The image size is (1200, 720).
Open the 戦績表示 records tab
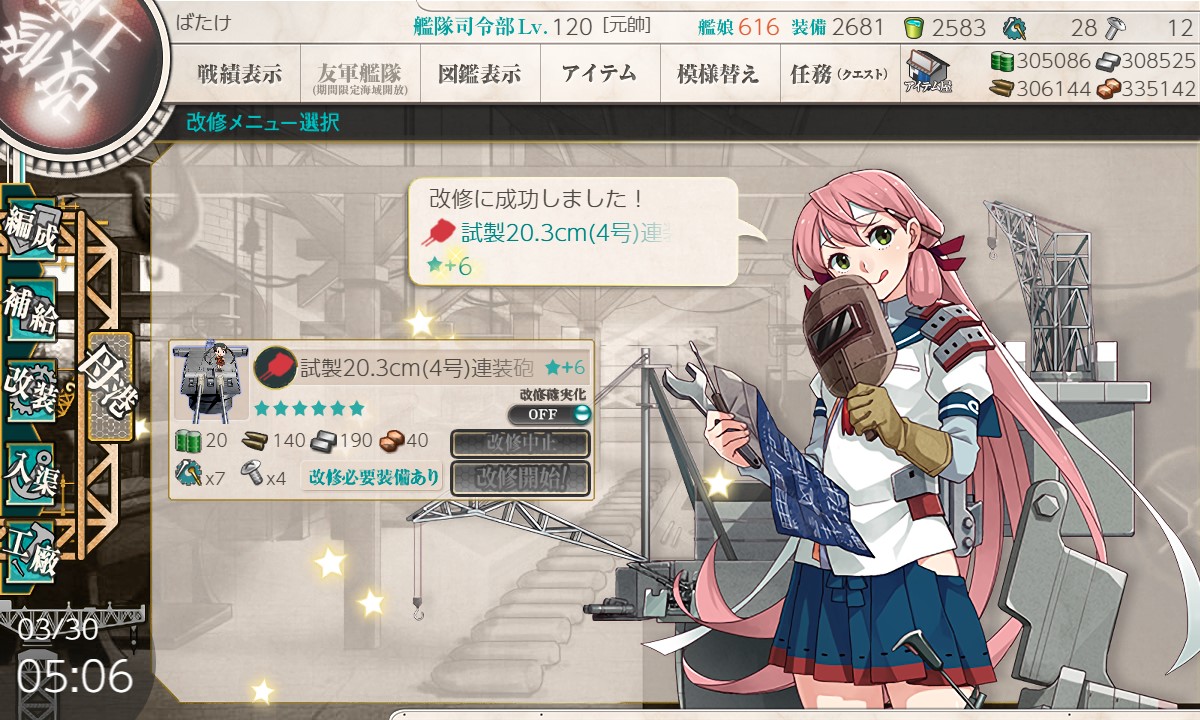pyautogui.click(x=239, y=74)
